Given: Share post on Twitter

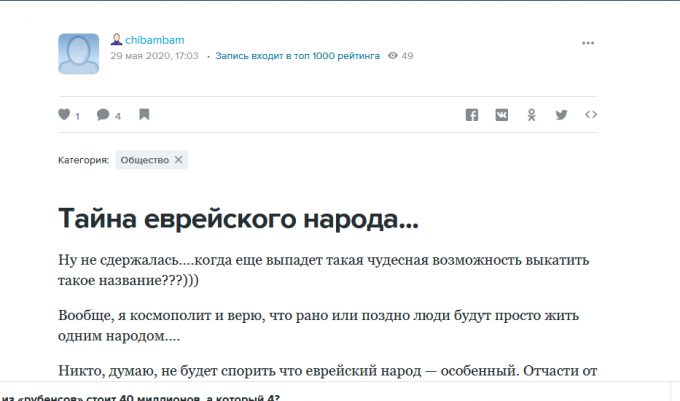Looking at the screenshot, I should 561,115.
